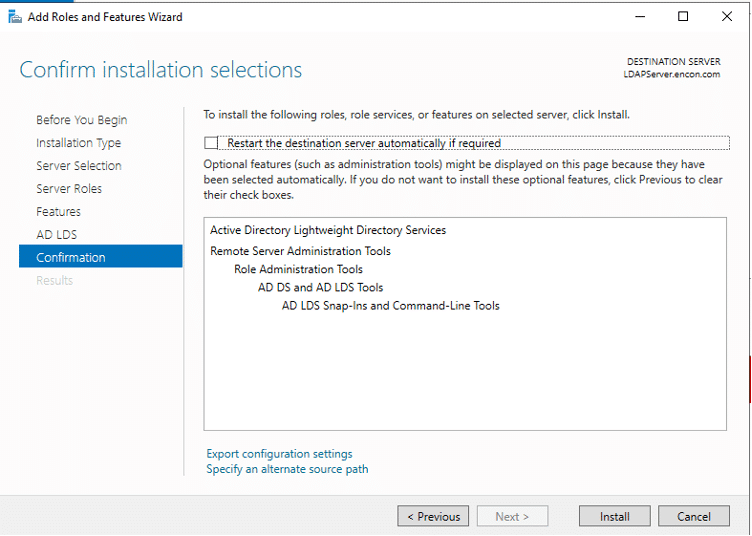Open the Features step in sidebar
The height and width of the screenshot is (536, 752).
coord(58,212)
